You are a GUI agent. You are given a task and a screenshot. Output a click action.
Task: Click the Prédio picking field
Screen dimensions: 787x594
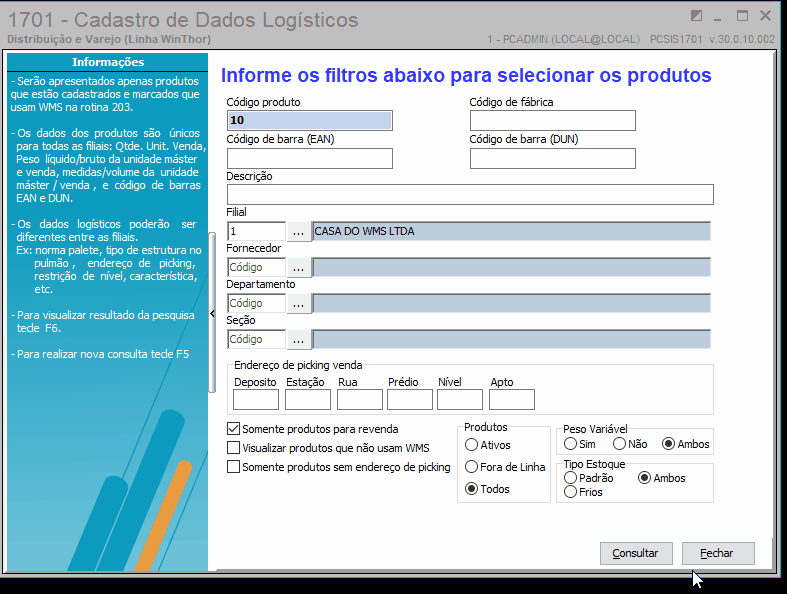click(x=410, y=400)
